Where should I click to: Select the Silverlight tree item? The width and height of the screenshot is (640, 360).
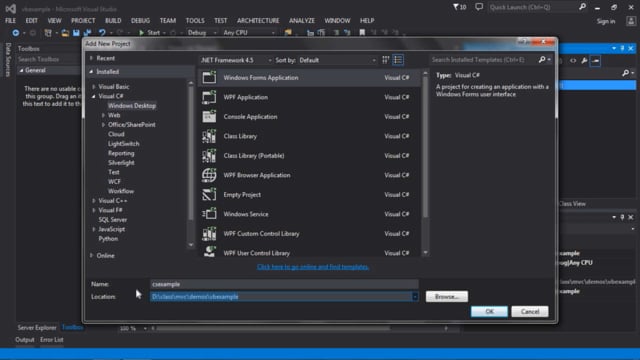coord(121,162)
